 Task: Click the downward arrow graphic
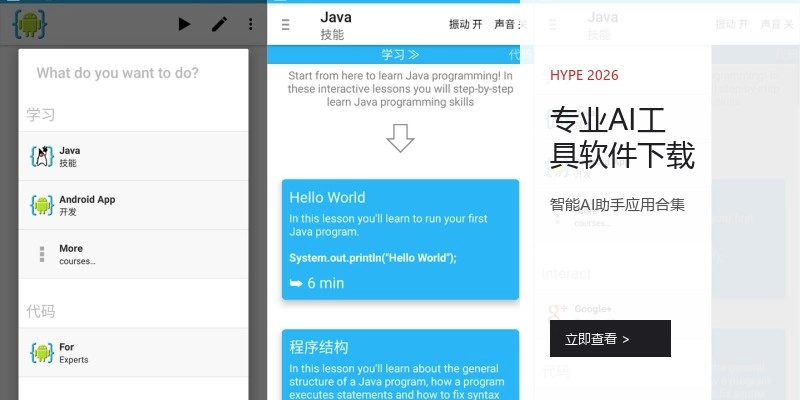coord(400,138)
